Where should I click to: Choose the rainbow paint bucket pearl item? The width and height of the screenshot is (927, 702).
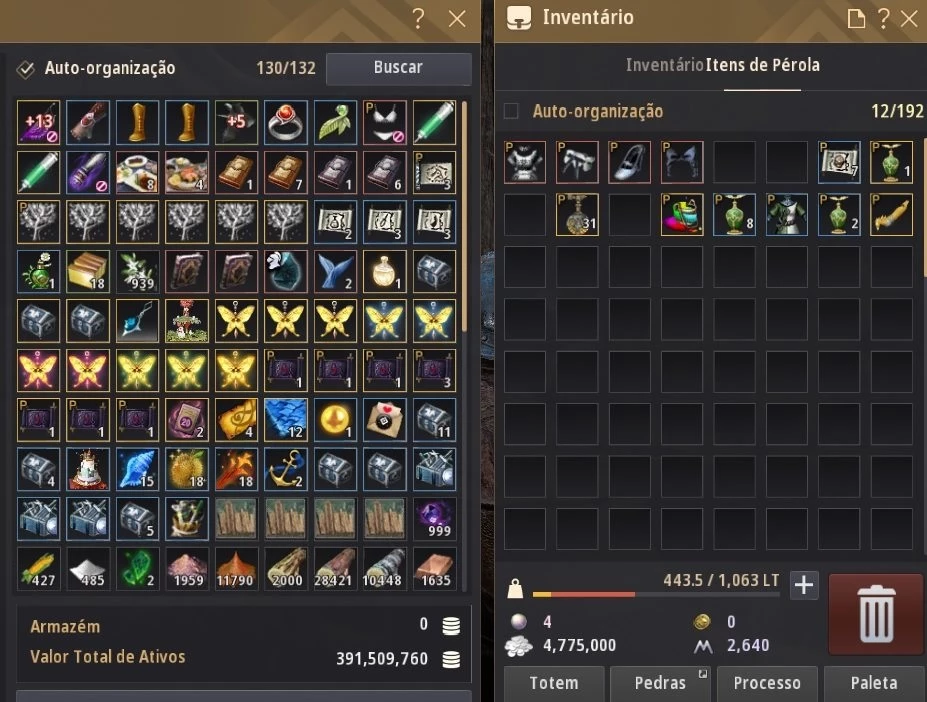(x=682, y=214)
